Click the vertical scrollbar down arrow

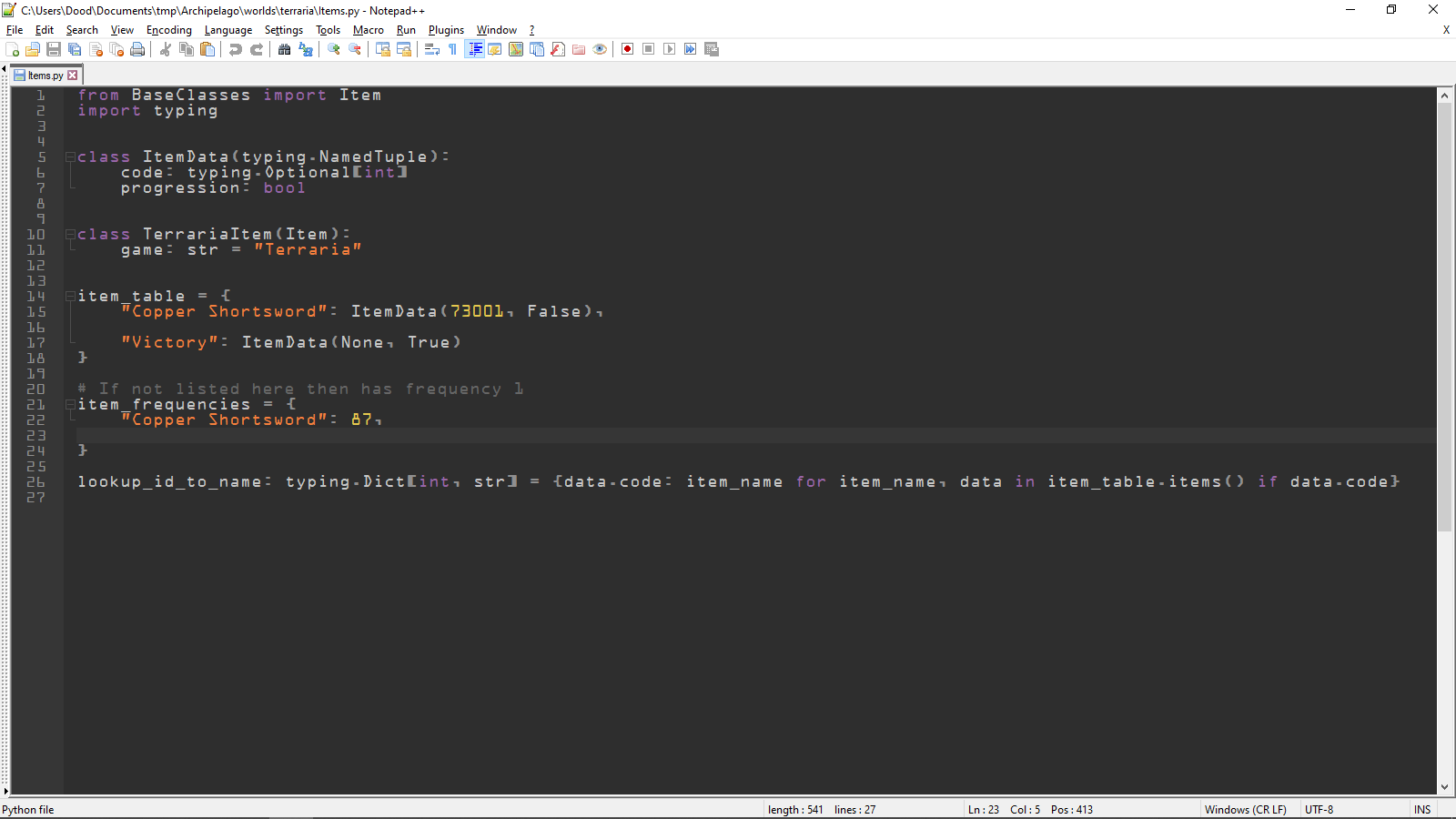pos(1445,787)
